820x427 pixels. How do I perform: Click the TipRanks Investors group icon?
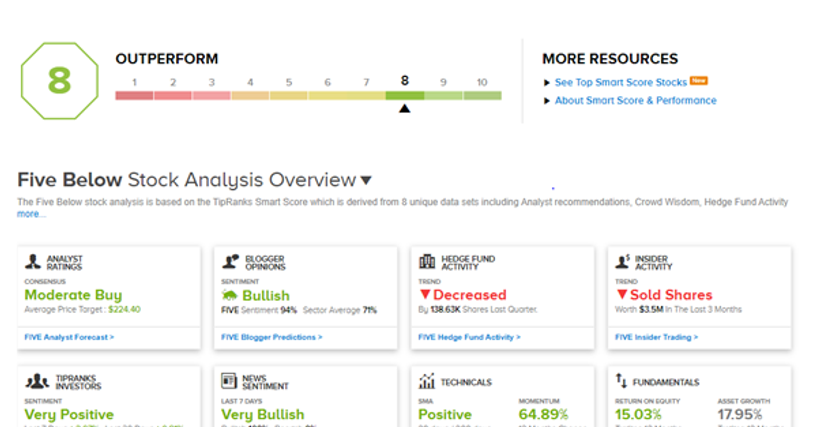(x=37, y=381)
